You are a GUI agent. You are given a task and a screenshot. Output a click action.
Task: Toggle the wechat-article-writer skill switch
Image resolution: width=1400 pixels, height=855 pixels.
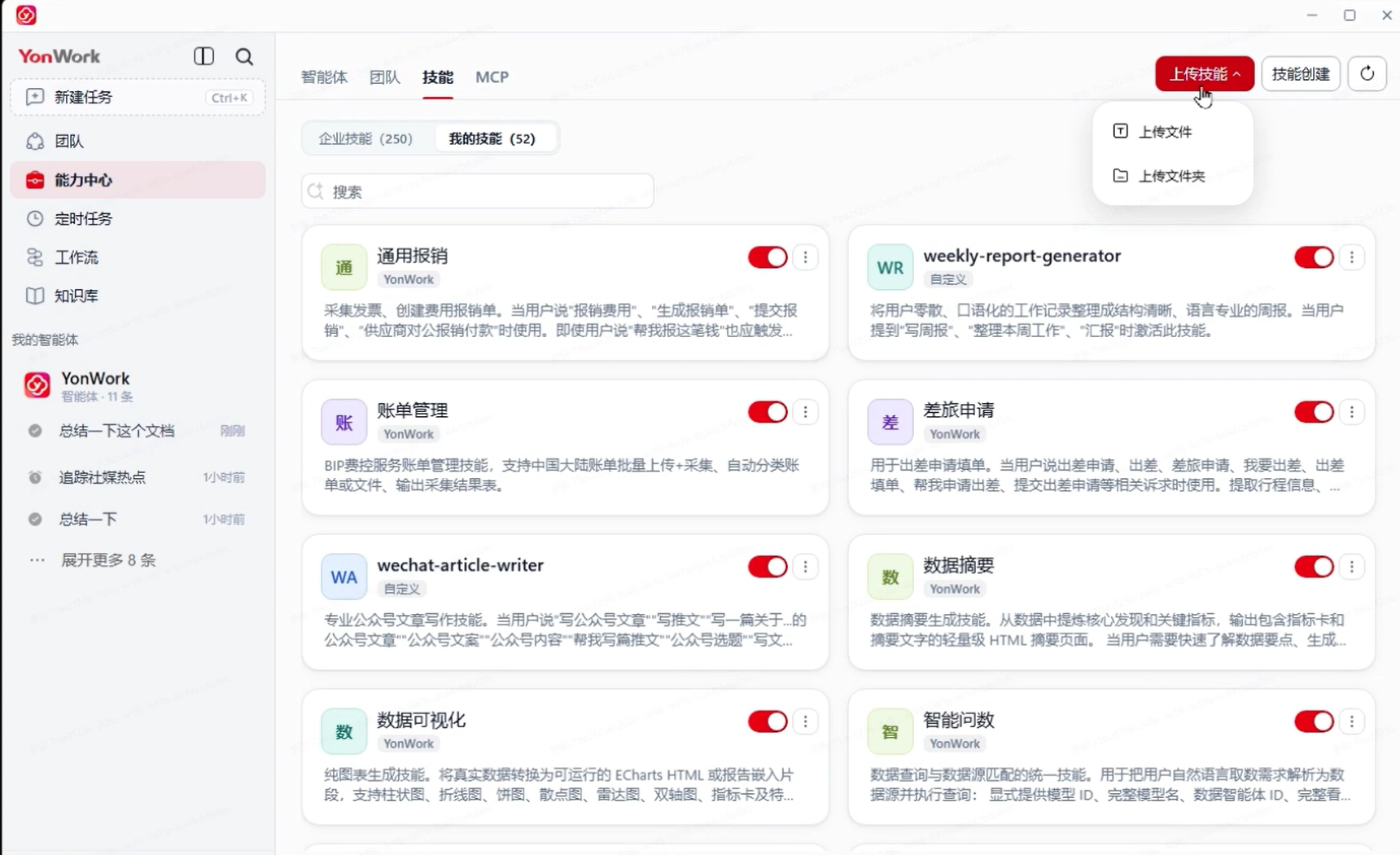(x=768, y=567)
